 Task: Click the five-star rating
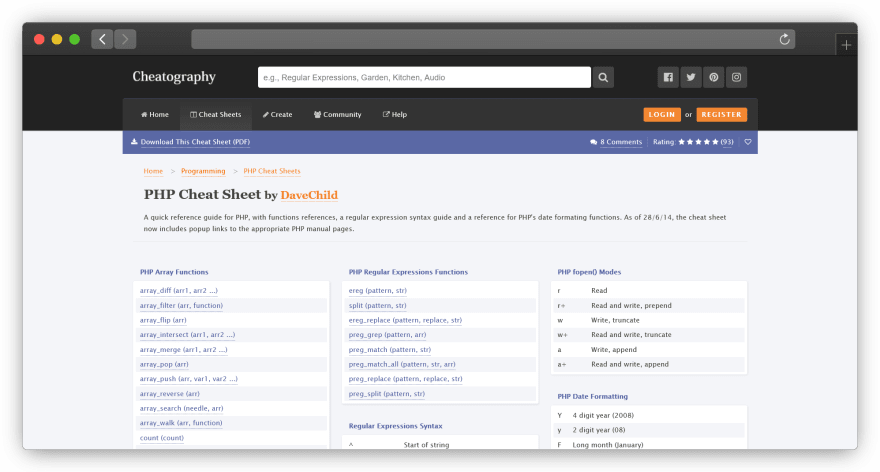pyautogui.click(x=698, y=142)
